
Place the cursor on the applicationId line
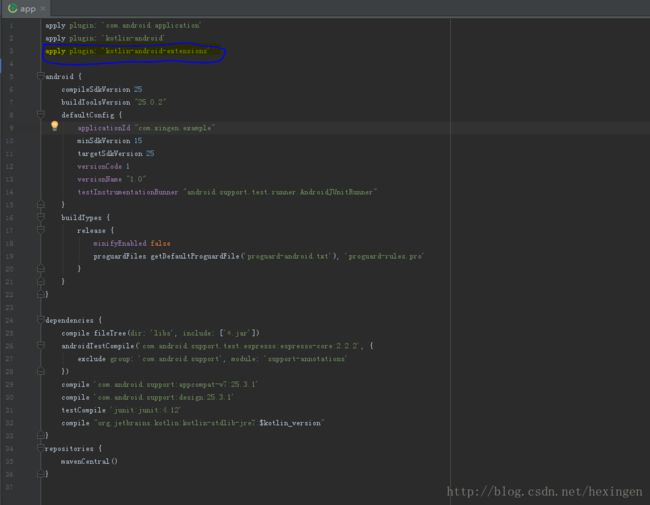[146, 128]
